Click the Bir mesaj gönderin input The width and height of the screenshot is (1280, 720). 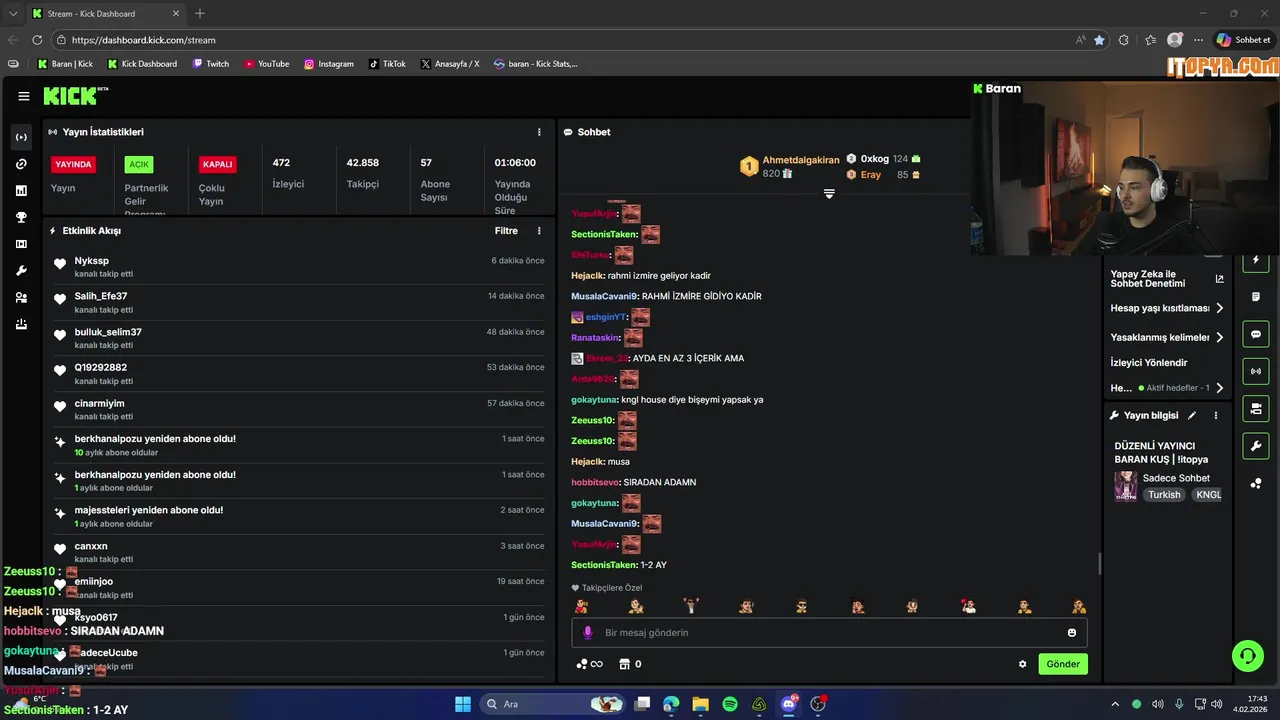829,633
